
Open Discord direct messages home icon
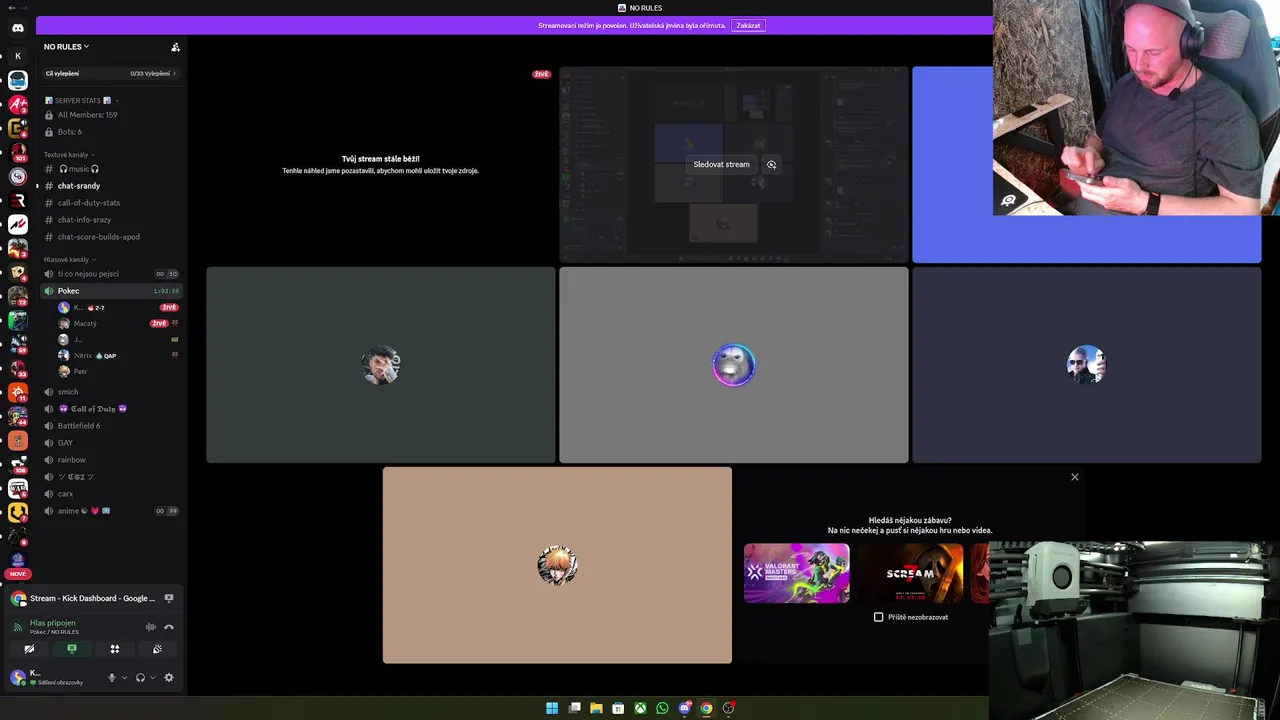17,28
